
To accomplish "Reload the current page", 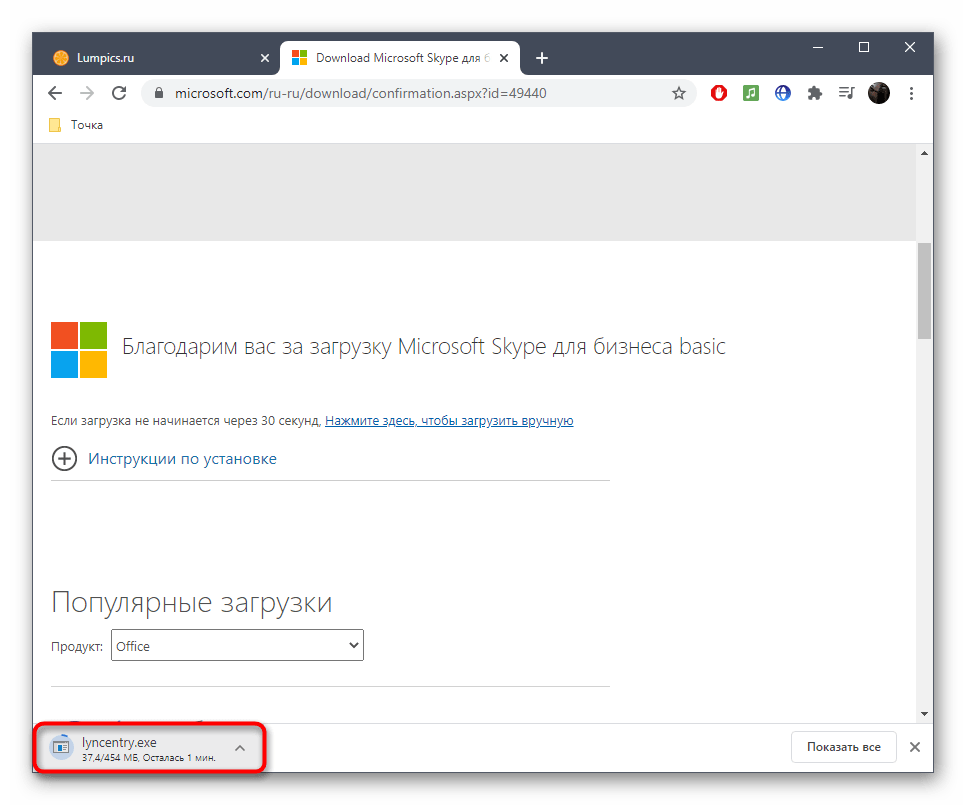I will (x=119, y=93).
